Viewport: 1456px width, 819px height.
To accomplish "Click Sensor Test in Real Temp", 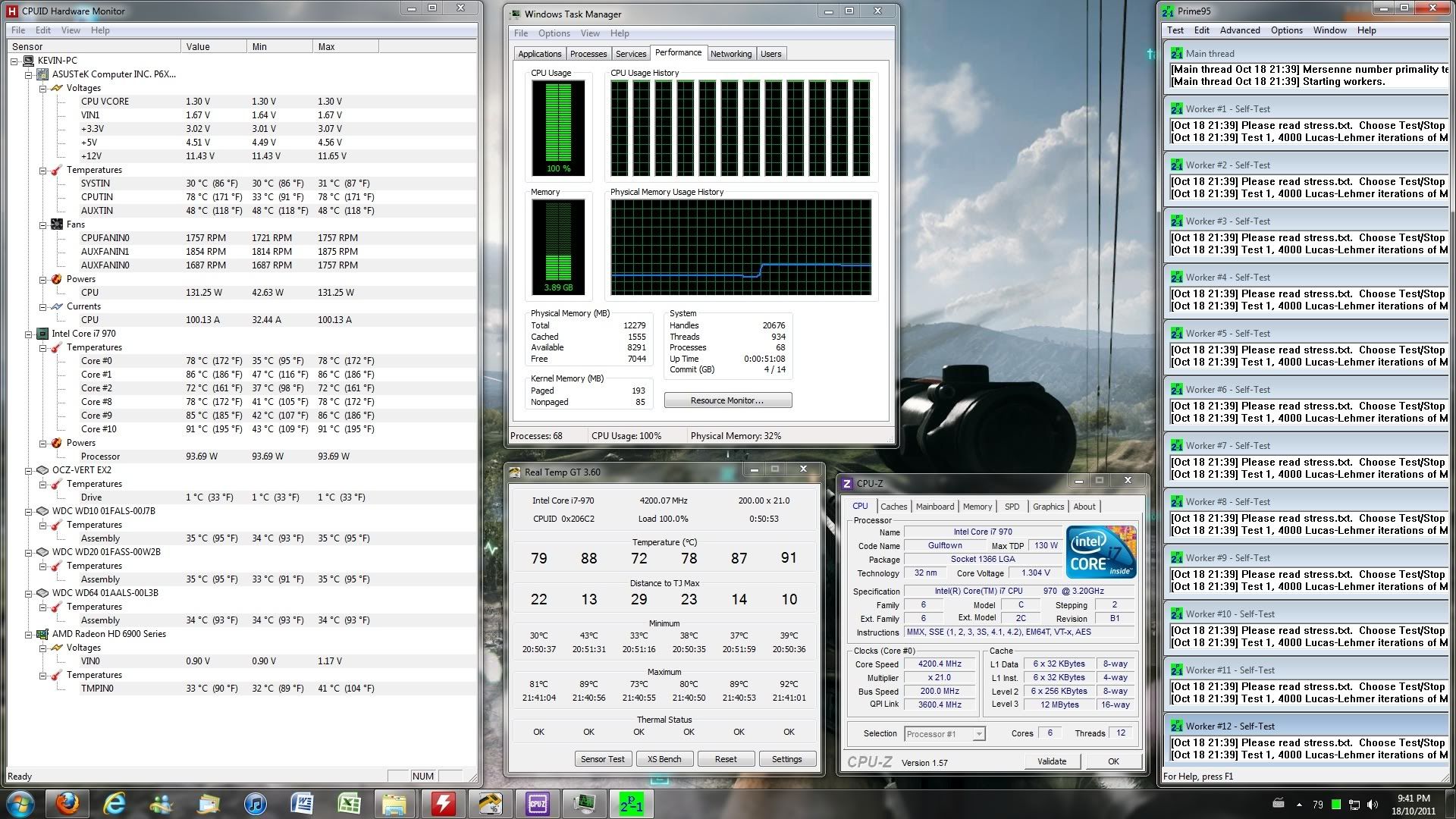I will click(x=603, y=759).
